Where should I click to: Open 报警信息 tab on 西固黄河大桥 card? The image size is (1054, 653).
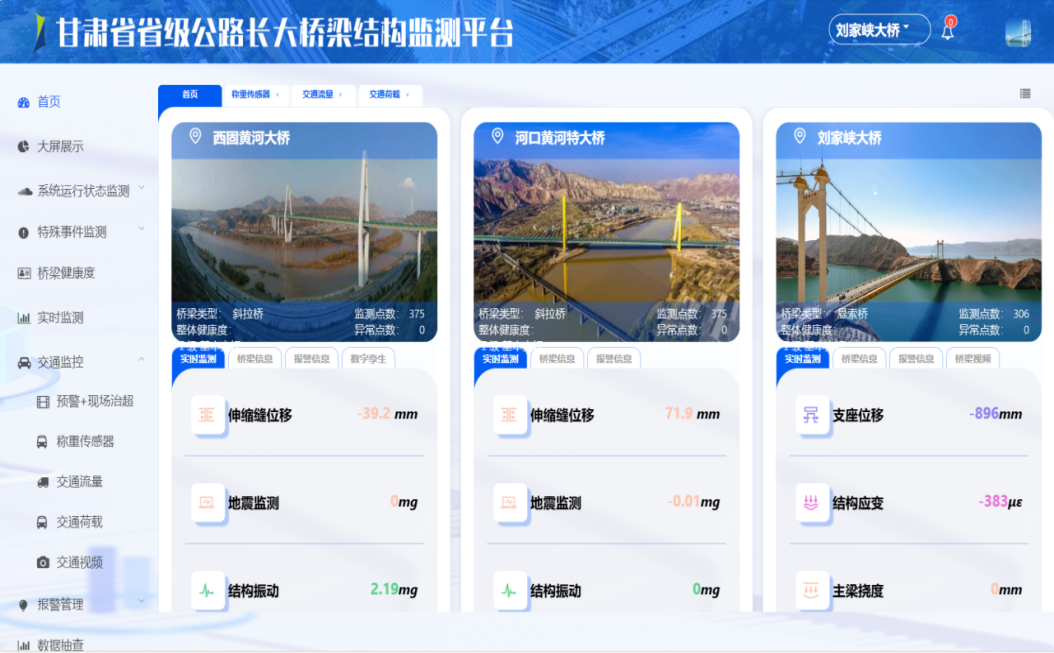click(x=311, y=359)
